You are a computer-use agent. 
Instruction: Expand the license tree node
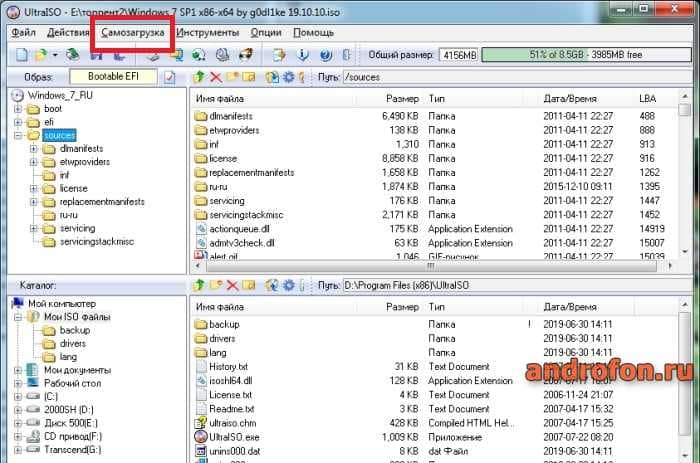tap(34, 188)
